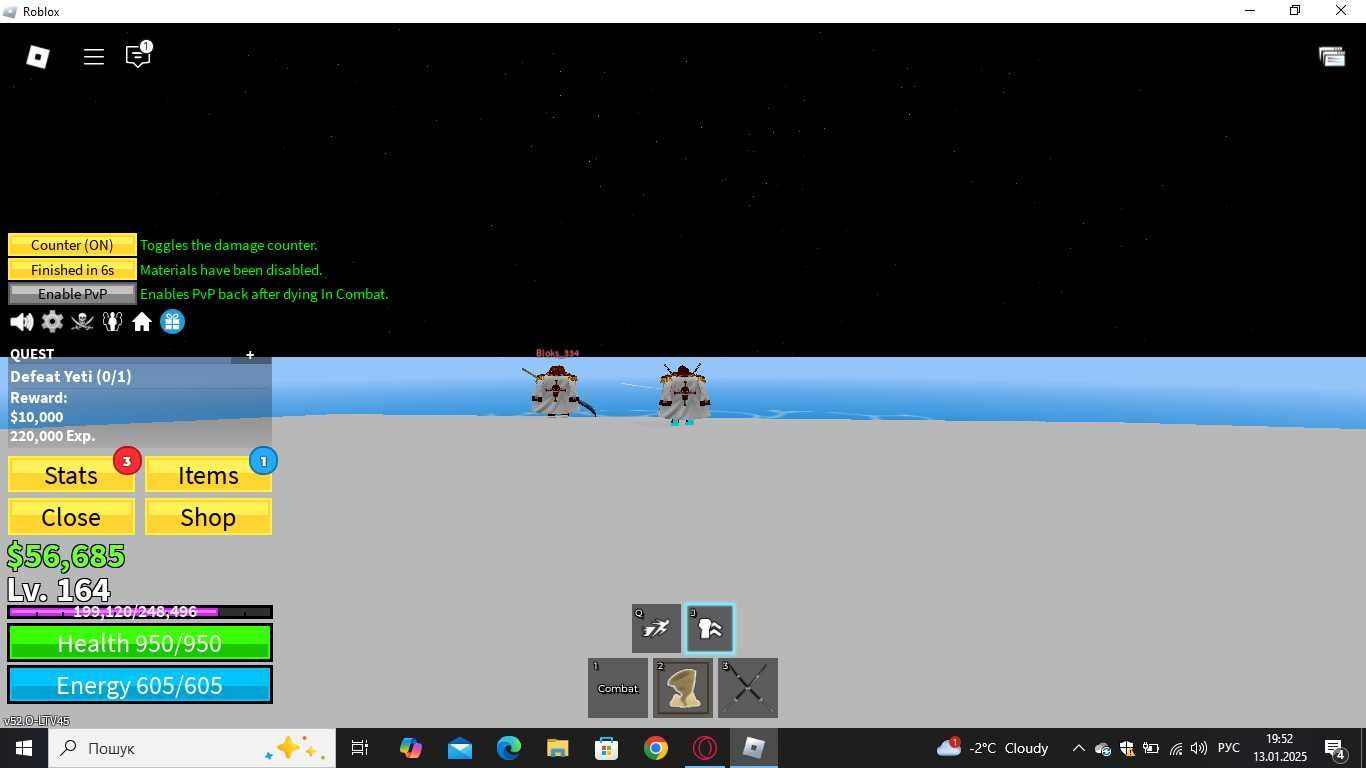The height and width of the screenshot is (768, 1366).
Task: Activate the J ability slot
Action: click(710, 629)
